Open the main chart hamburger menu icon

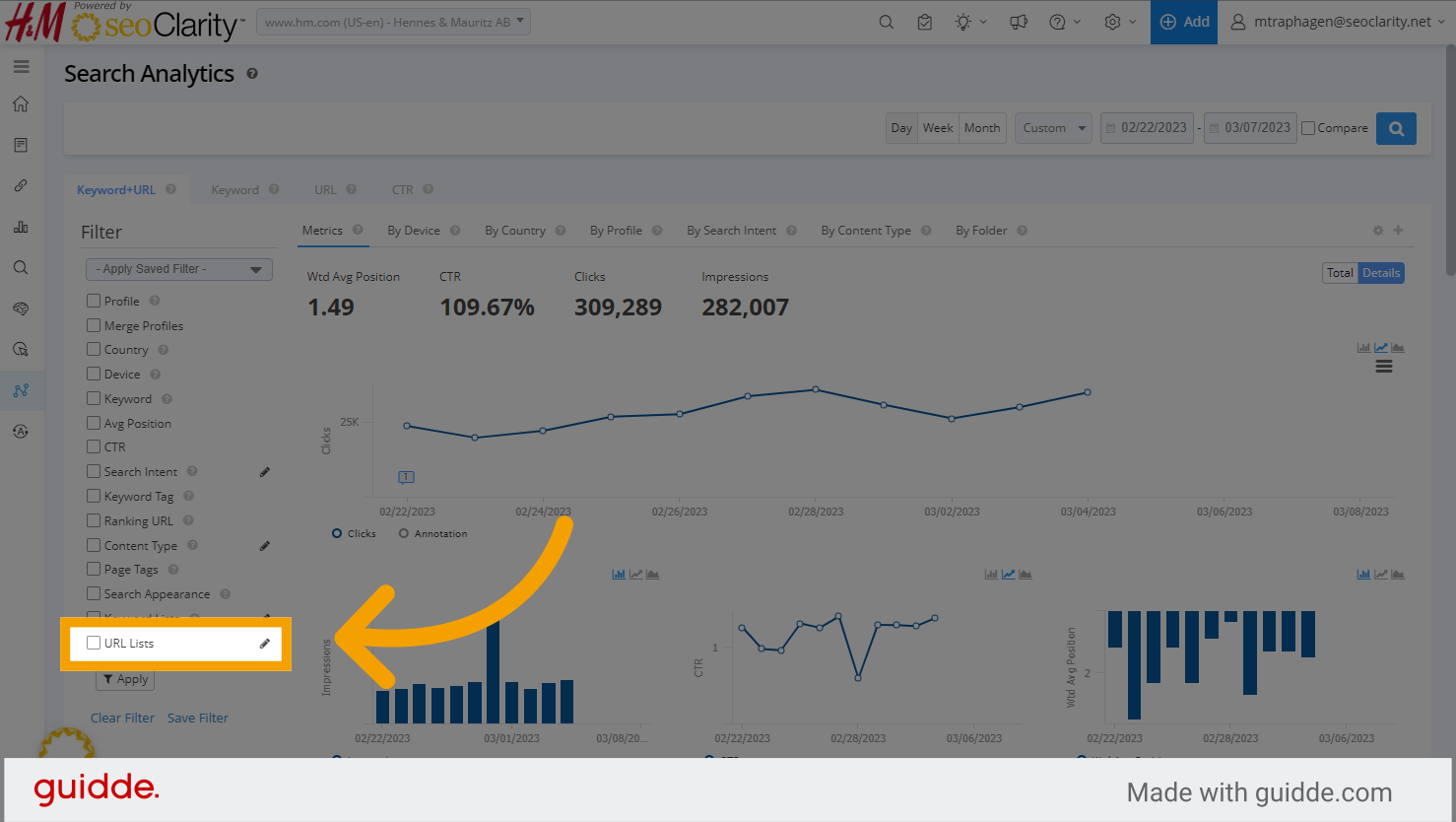[x=1384, y=367]
